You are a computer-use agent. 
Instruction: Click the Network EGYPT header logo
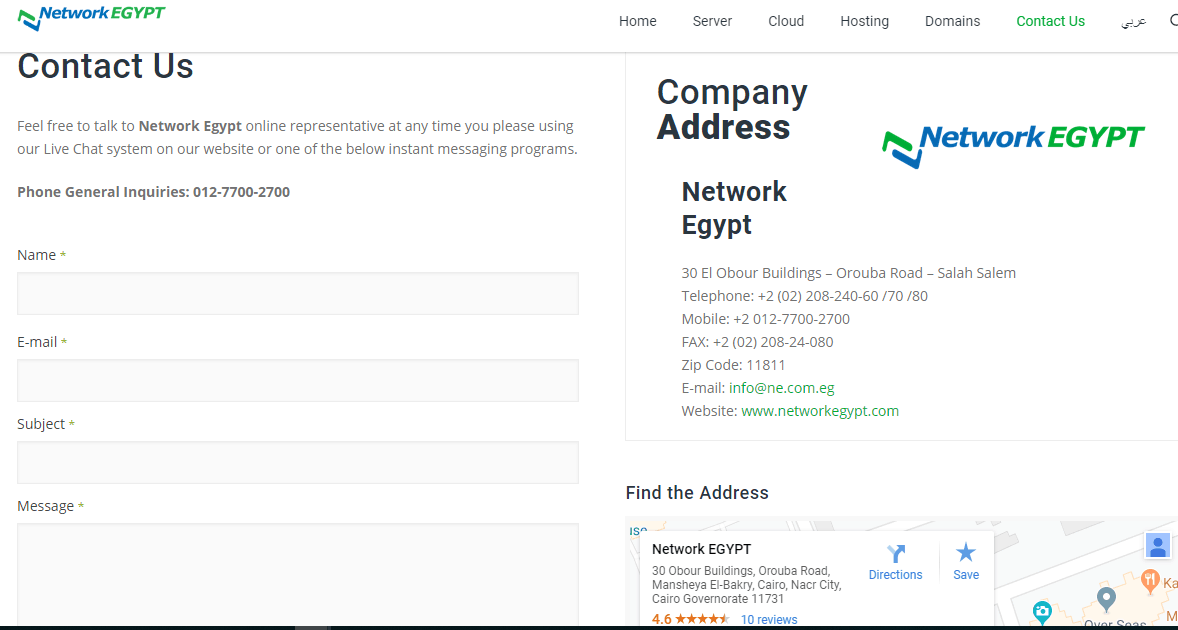click(91, 18)
